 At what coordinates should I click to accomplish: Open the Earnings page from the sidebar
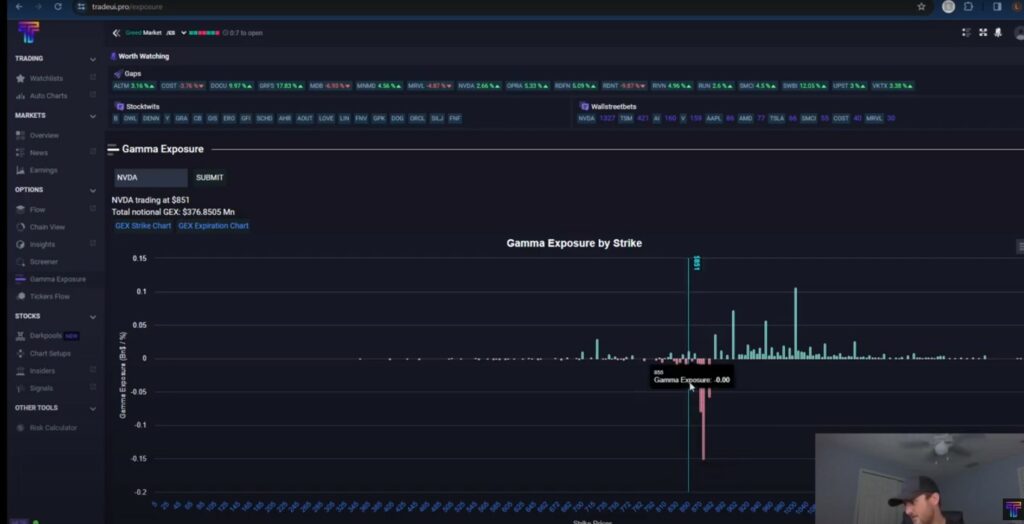tap(43, 170)
